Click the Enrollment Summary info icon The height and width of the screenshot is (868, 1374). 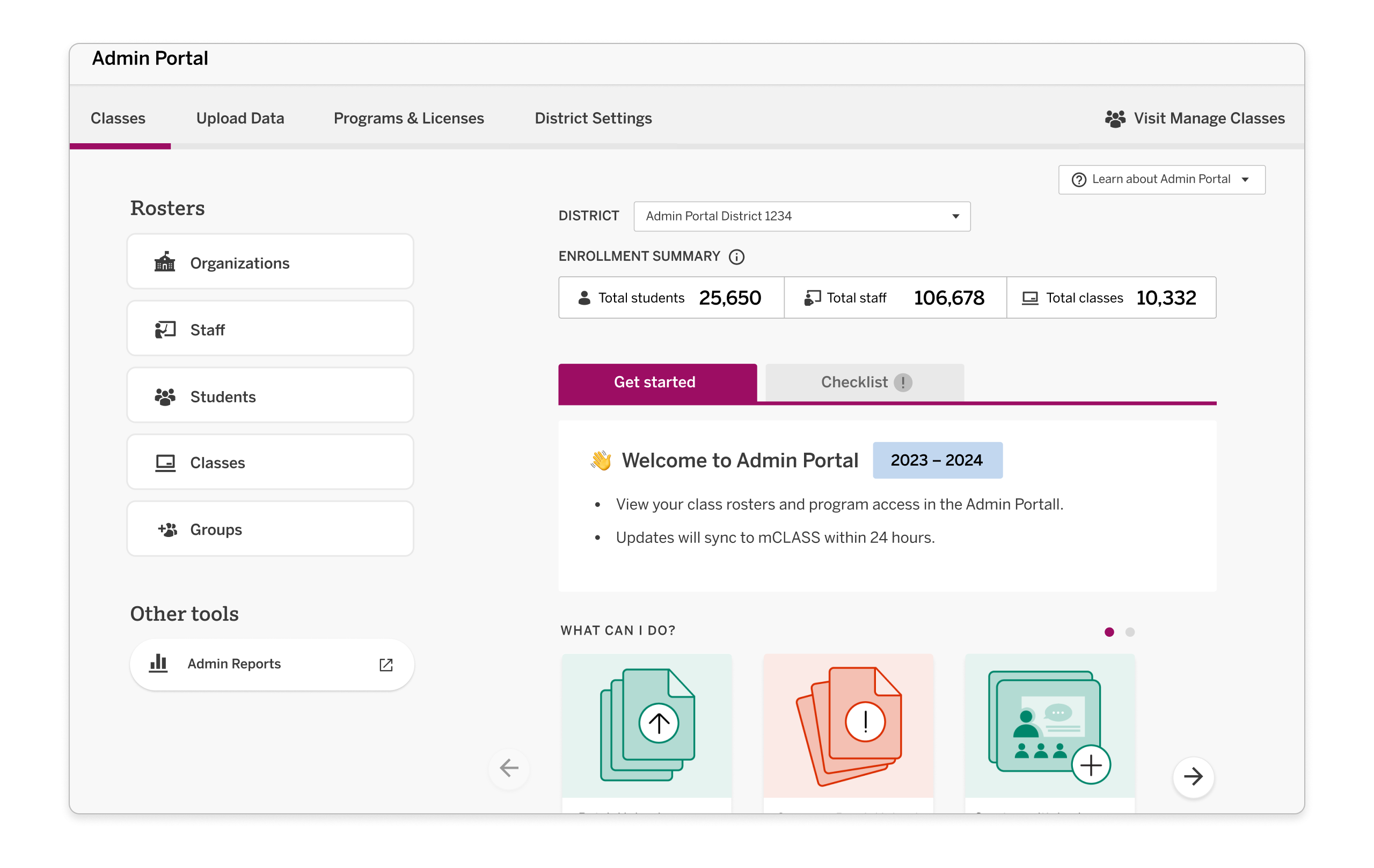[x=736, y=256]
